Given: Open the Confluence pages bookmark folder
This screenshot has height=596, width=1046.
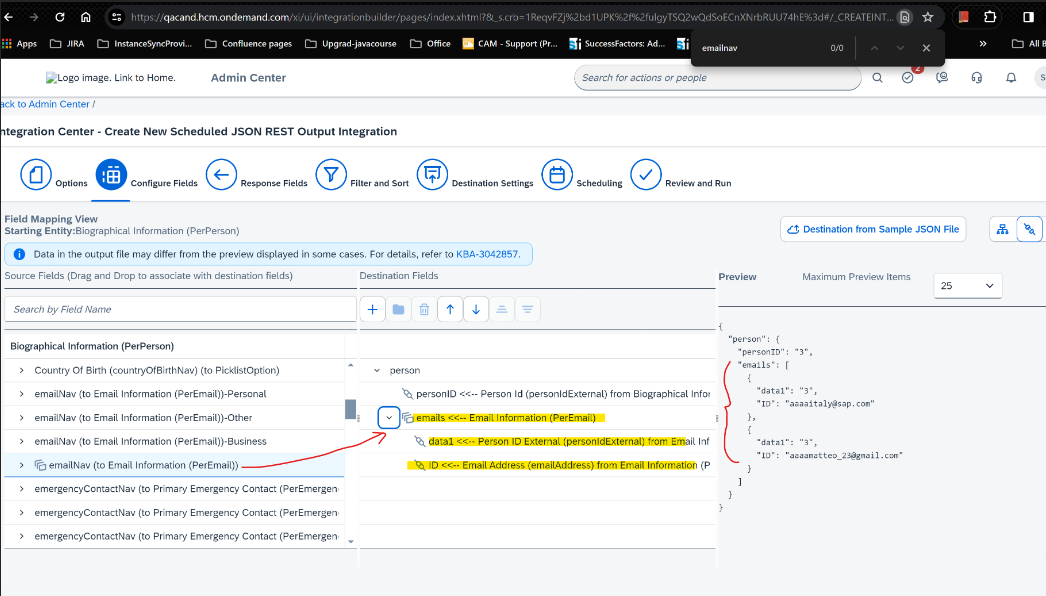Looking at the screenshot, I should click(249, 44).
